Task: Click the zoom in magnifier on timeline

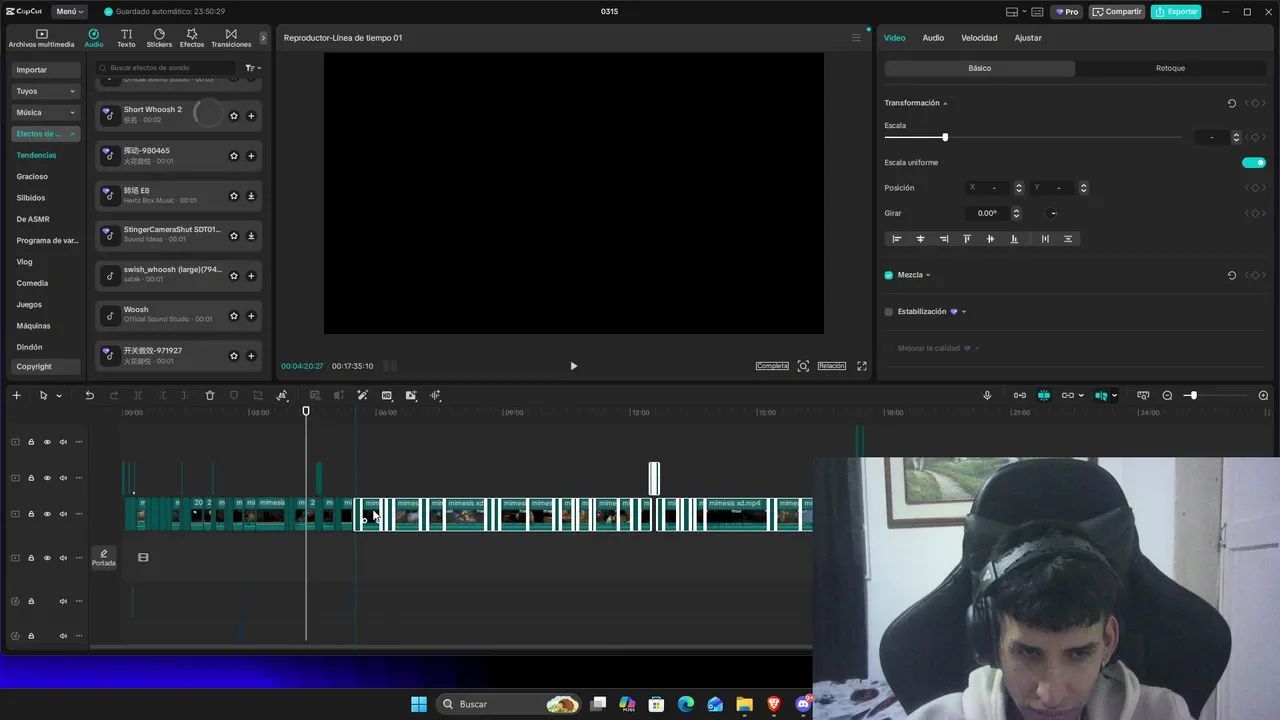Action: 1263,395
